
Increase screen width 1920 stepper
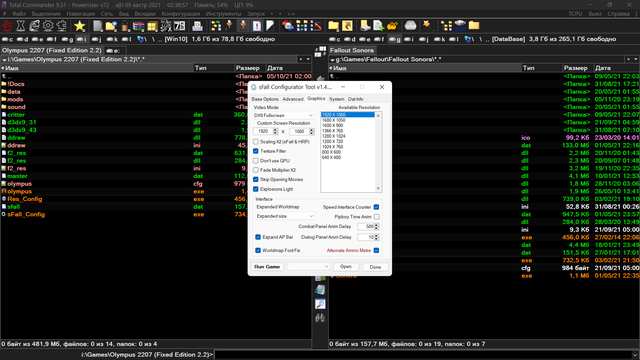(x=276, y=130)
